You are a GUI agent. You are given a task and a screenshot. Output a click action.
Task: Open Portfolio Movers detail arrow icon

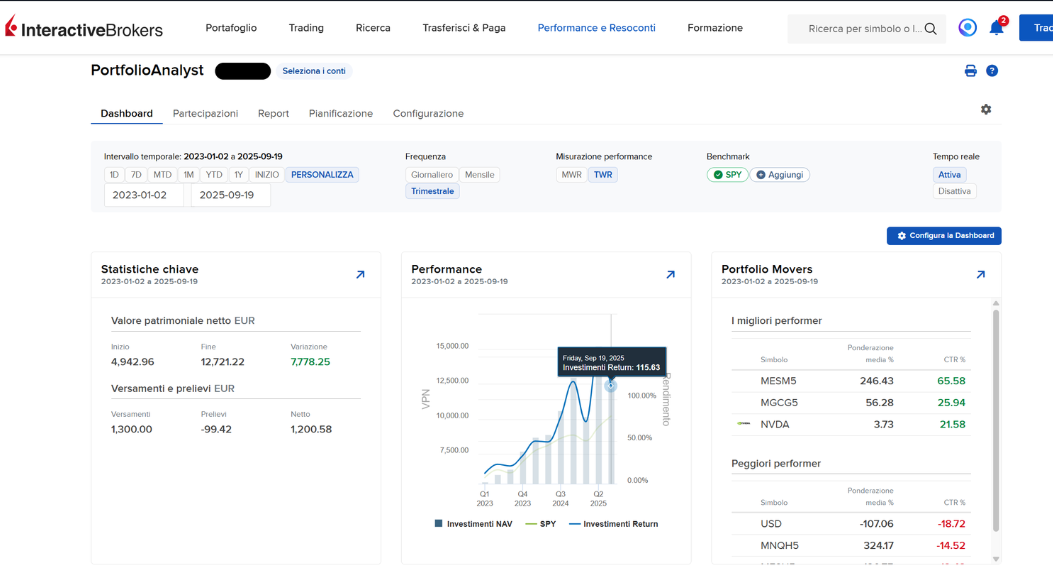(x=980, y=274)
